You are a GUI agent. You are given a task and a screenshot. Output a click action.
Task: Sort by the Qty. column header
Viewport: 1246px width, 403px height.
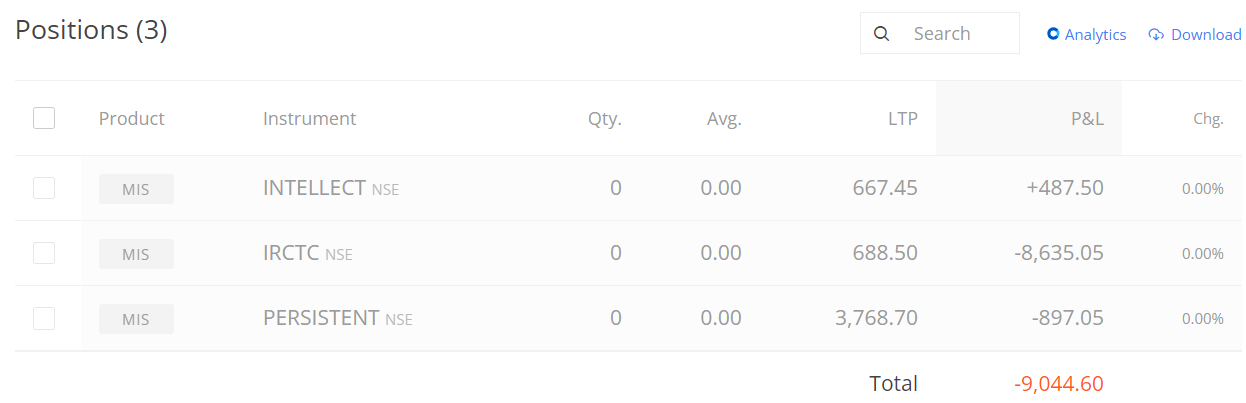(604, 119)
